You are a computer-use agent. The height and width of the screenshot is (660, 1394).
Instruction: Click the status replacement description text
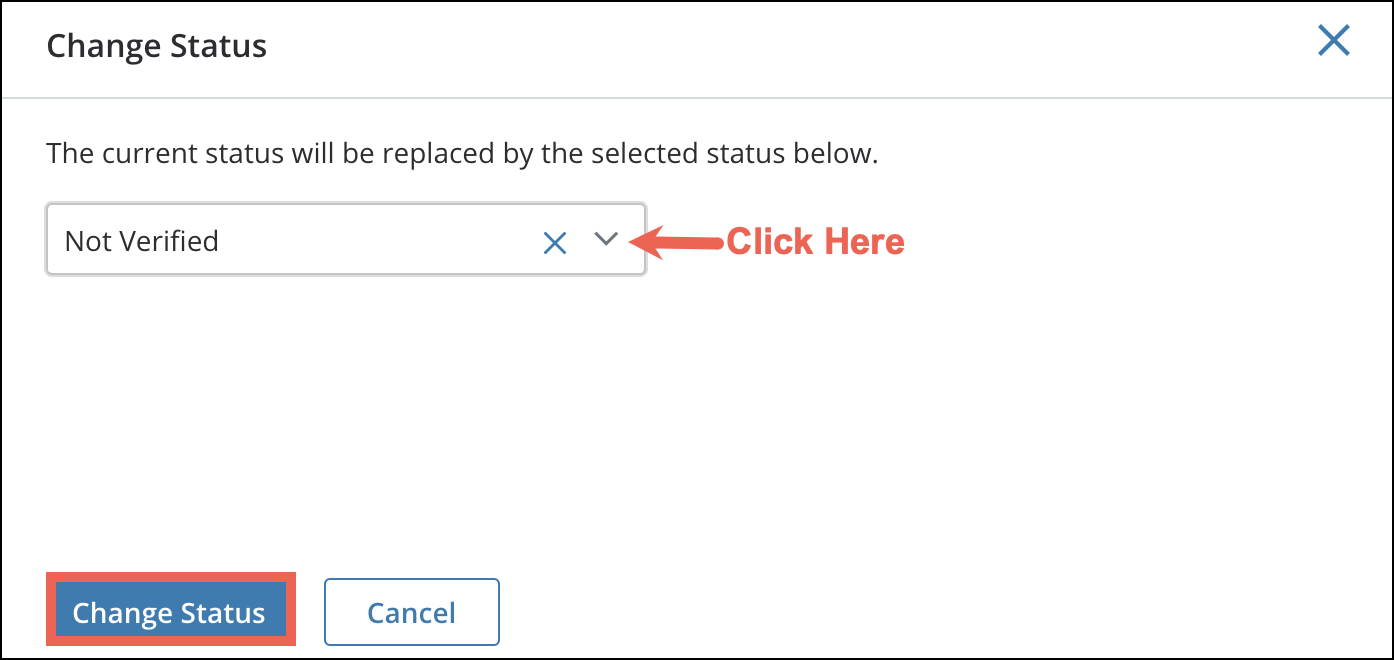462,155
